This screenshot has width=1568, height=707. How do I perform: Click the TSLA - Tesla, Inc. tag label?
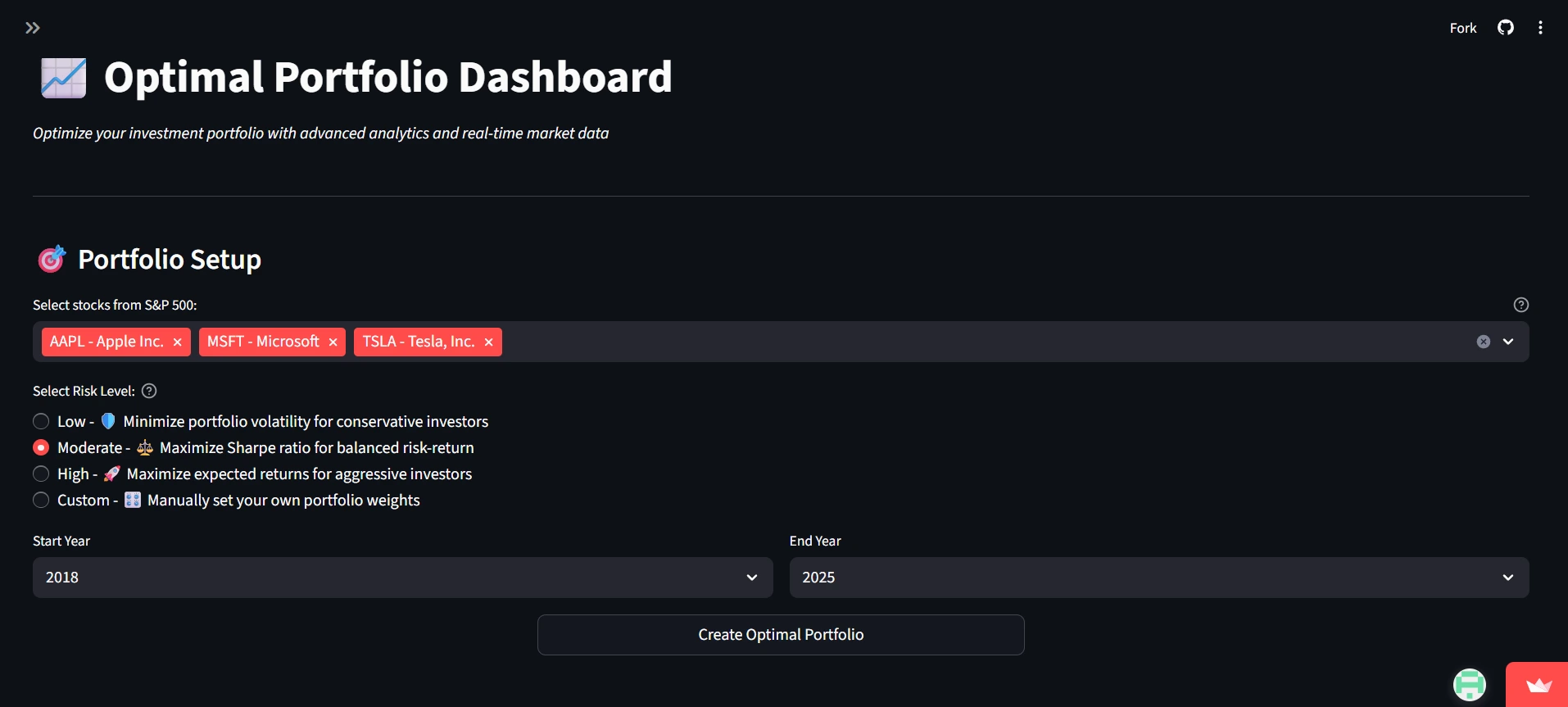419,342
